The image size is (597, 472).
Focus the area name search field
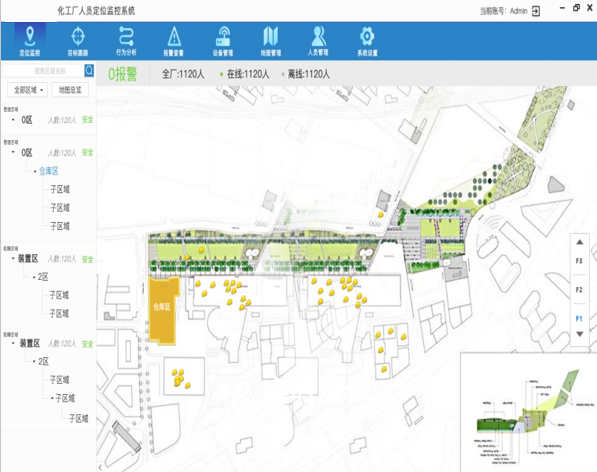[x=44, y=70]
